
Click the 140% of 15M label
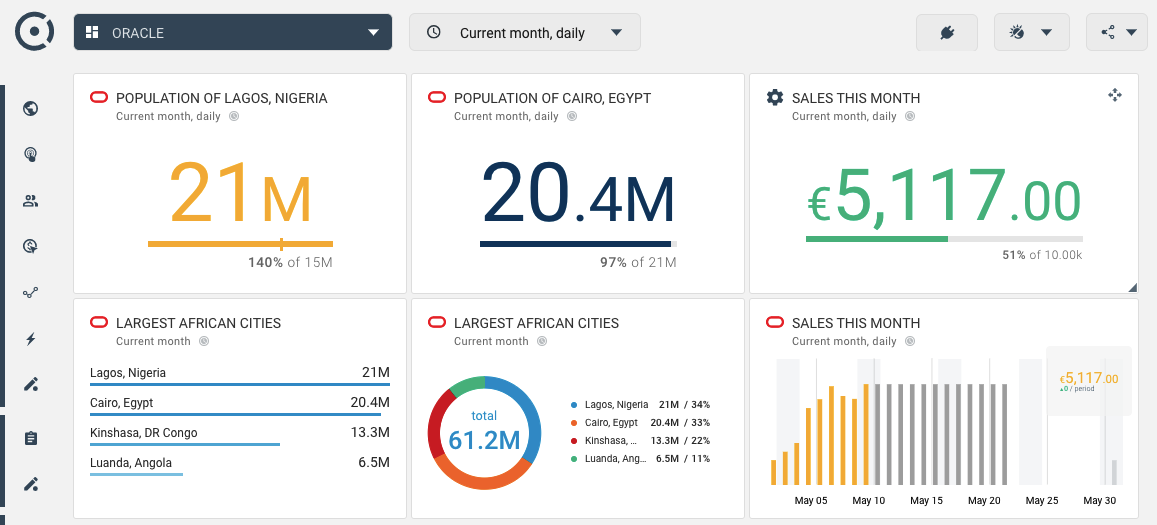coord(290,262)
